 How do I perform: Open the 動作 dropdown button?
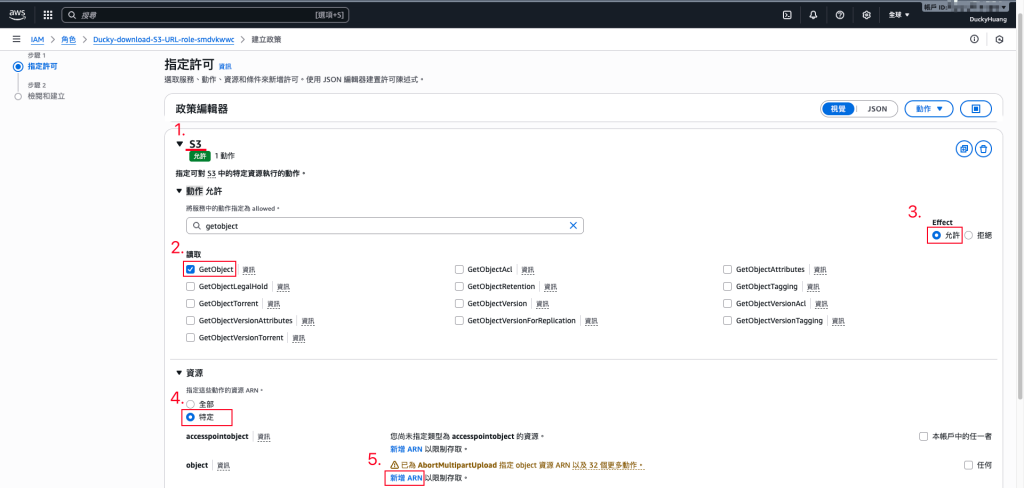click(929, 109)
